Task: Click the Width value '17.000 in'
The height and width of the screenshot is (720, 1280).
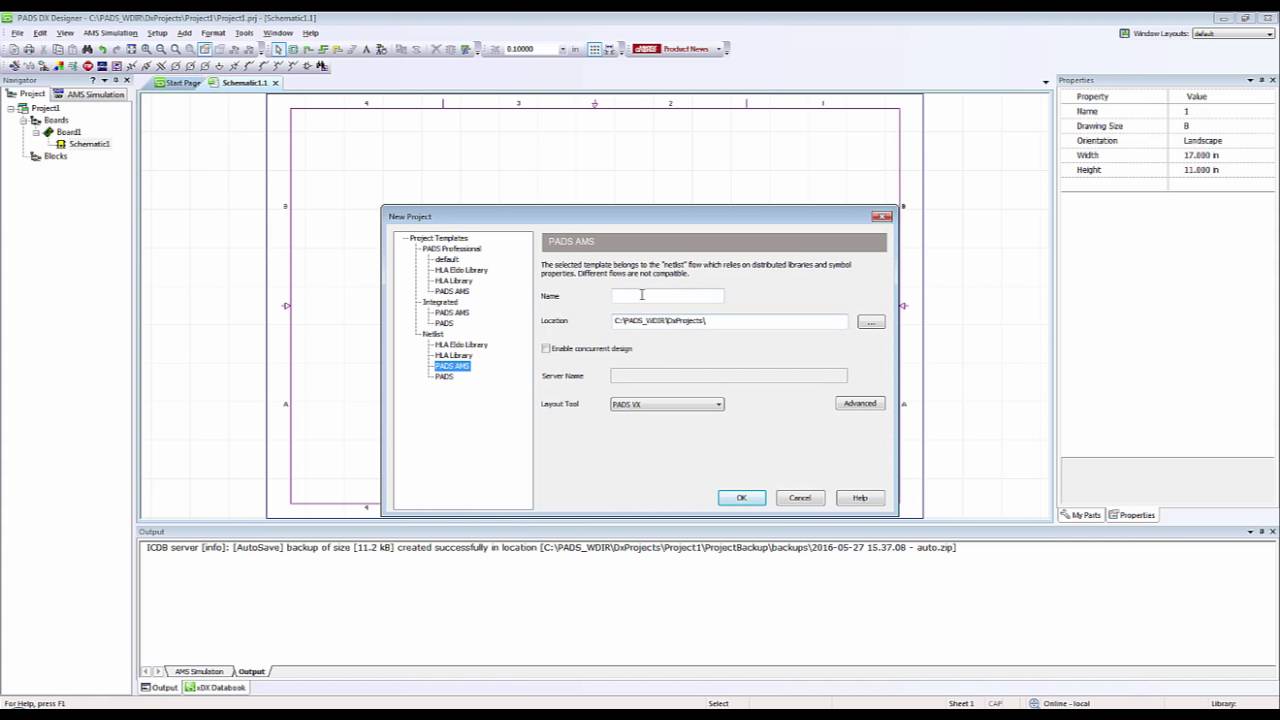Action: pyautogui.click(x=1202, y=156)
